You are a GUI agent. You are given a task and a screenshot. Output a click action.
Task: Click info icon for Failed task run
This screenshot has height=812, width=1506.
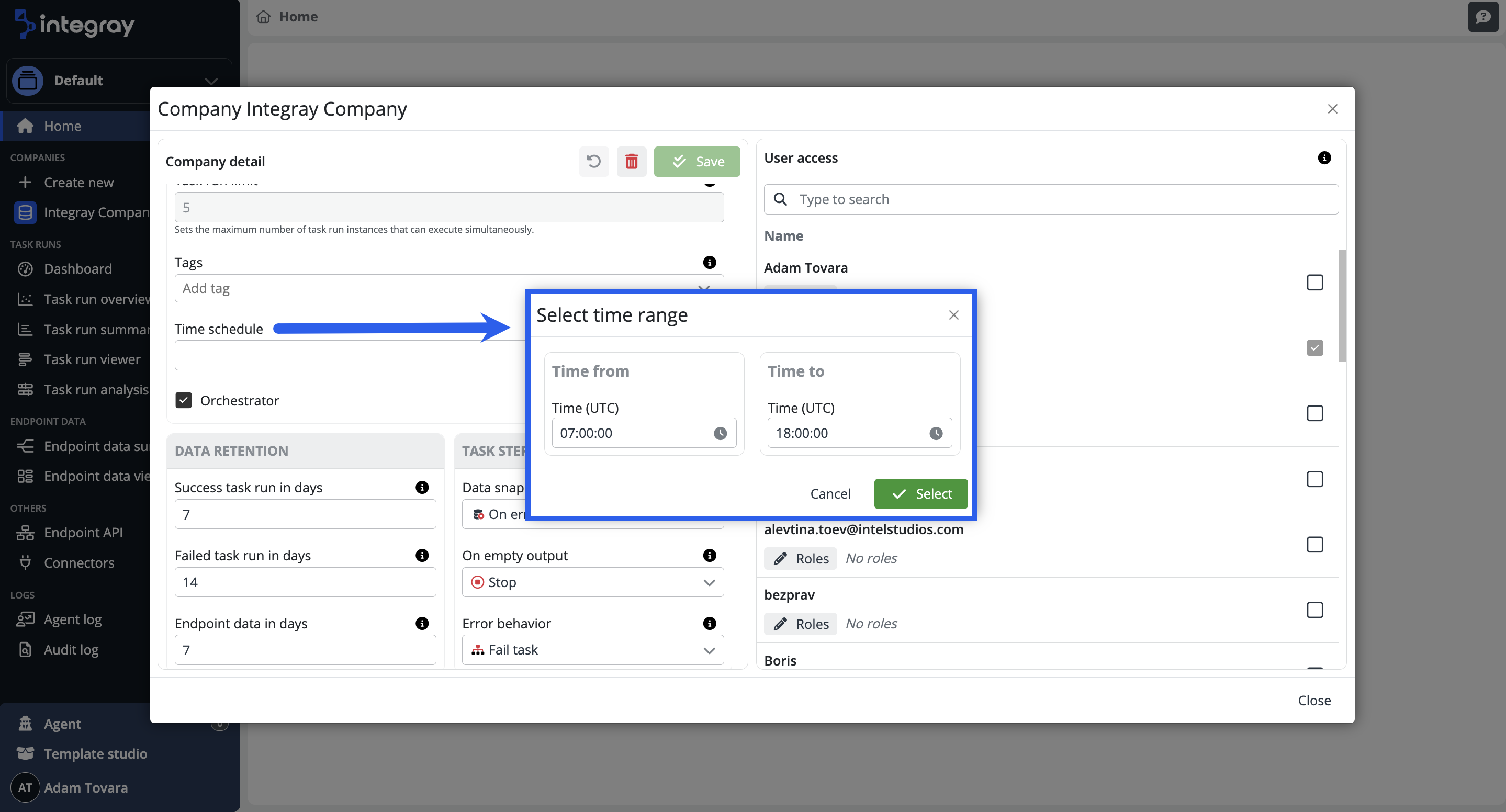(x=422, y=555)
